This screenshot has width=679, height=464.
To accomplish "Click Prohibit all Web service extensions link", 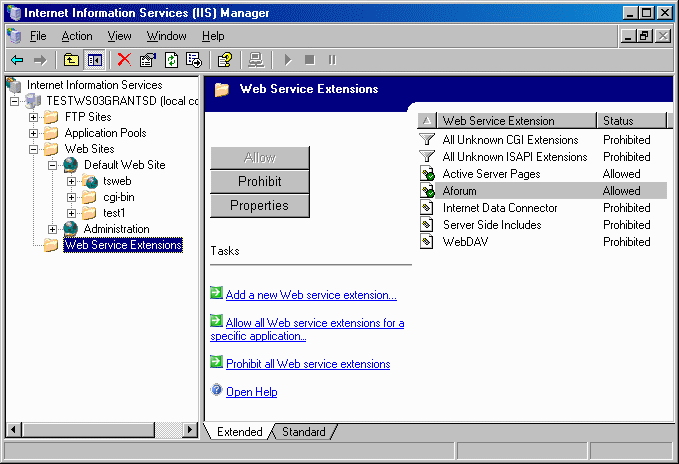I will 308,364.
